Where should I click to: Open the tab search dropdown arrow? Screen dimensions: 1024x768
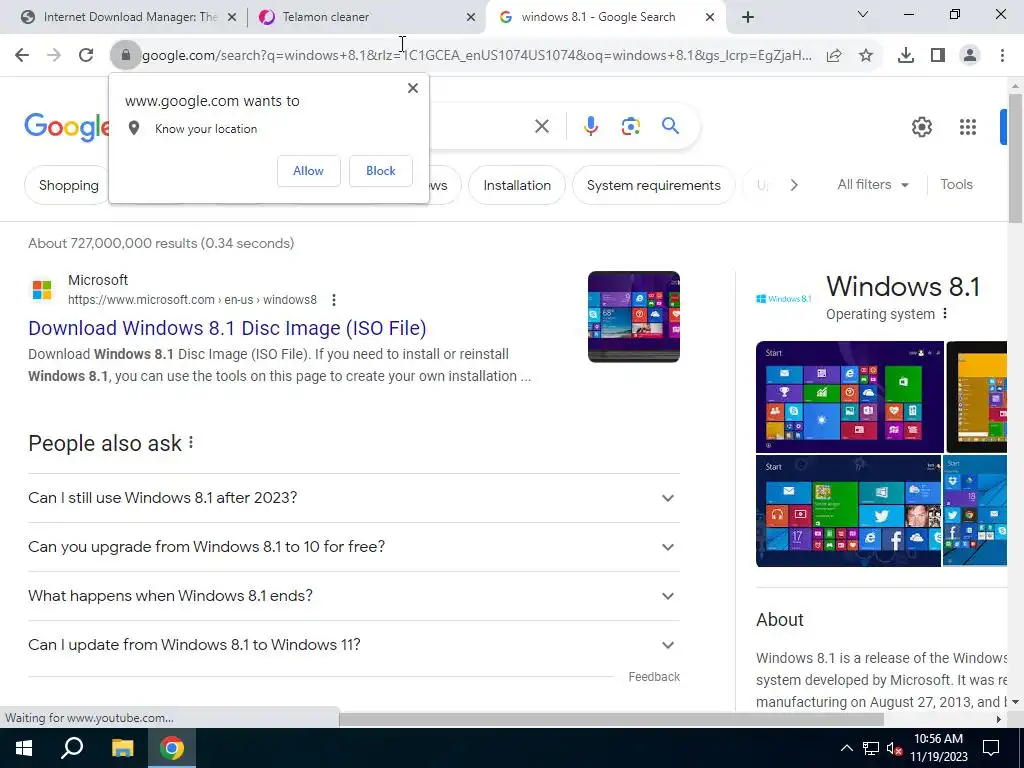tap(863, 14)
